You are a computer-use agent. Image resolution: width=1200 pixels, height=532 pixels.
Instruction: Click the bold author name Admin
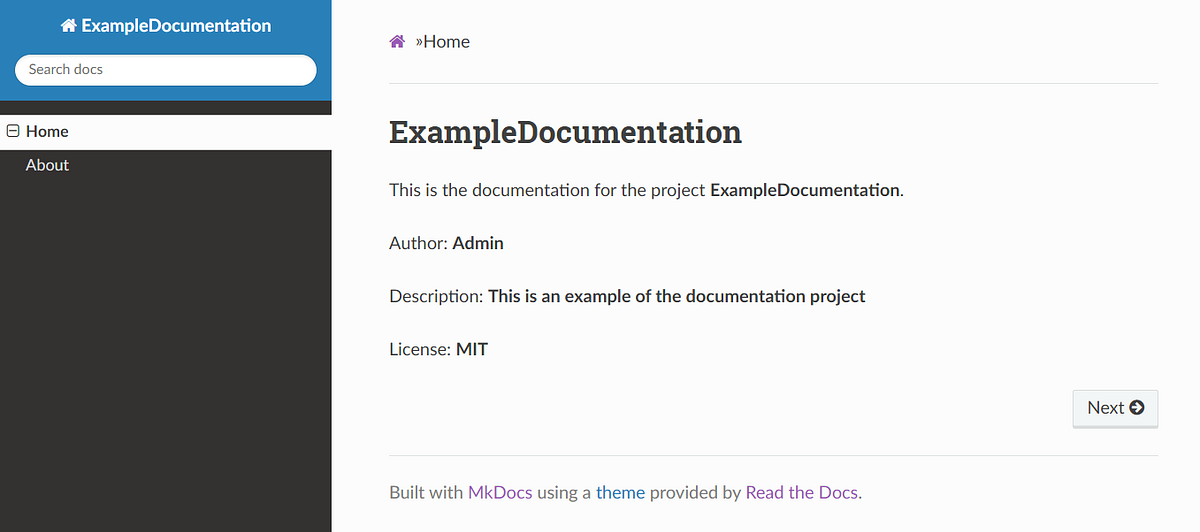click(478, 243)
